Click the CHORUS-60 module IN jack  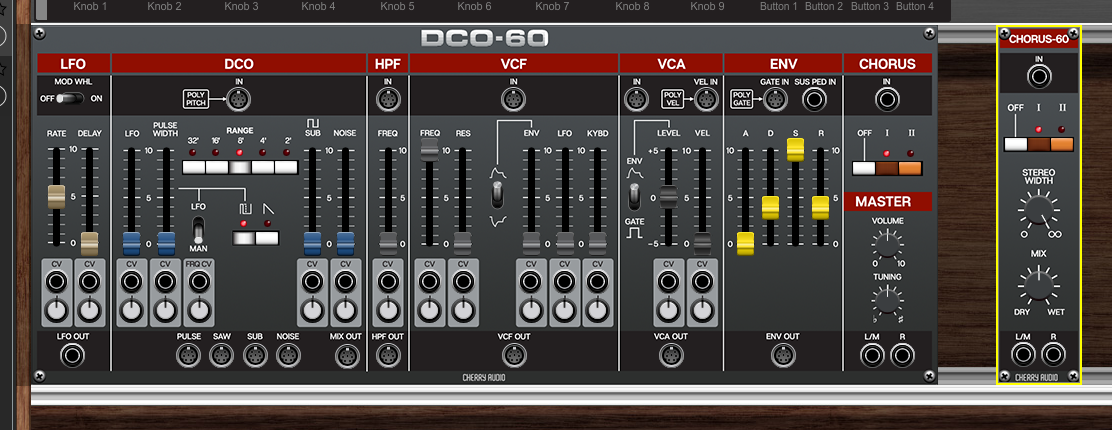click(x=1038, y=76)
